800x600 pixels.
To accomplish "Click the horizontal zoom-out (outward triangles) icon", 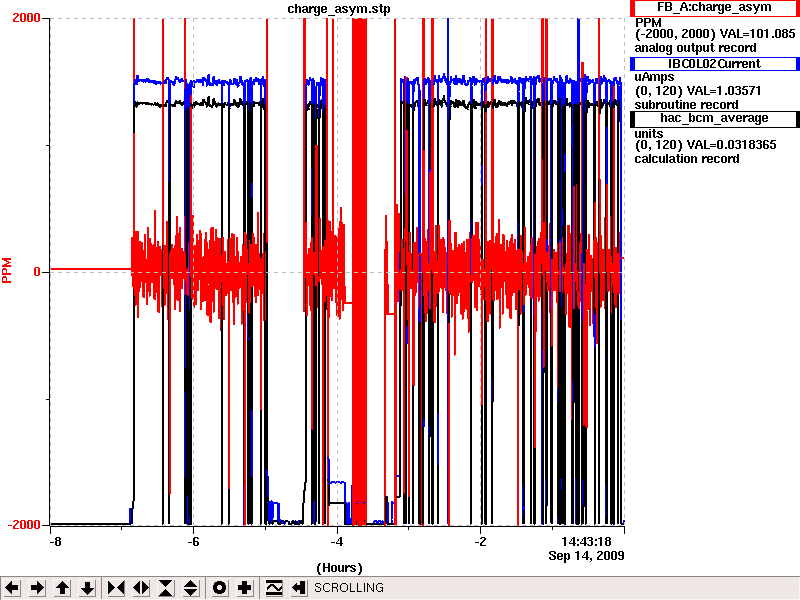I will pos(141,588).
